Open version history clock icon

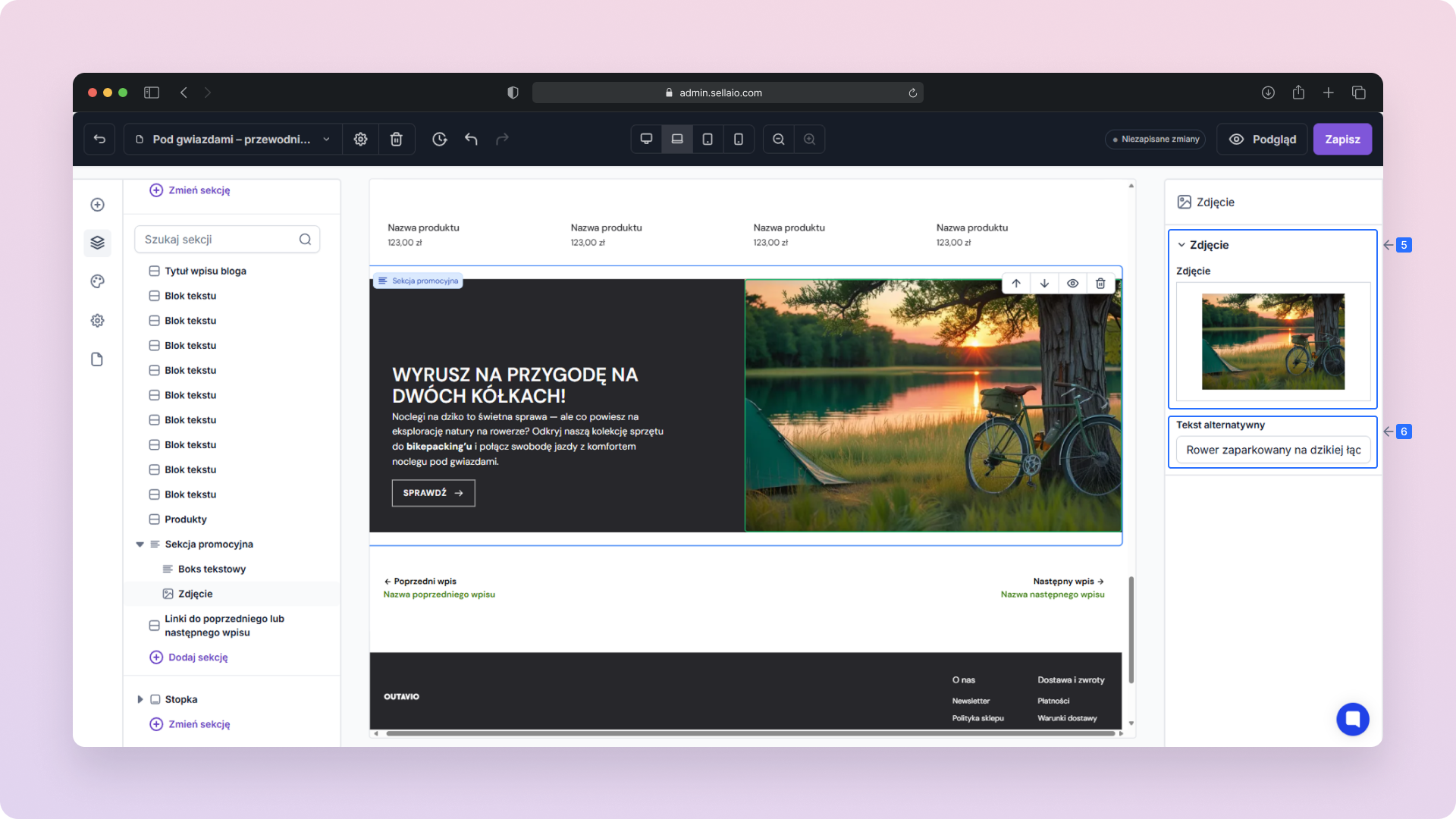(x=439, y=139)
